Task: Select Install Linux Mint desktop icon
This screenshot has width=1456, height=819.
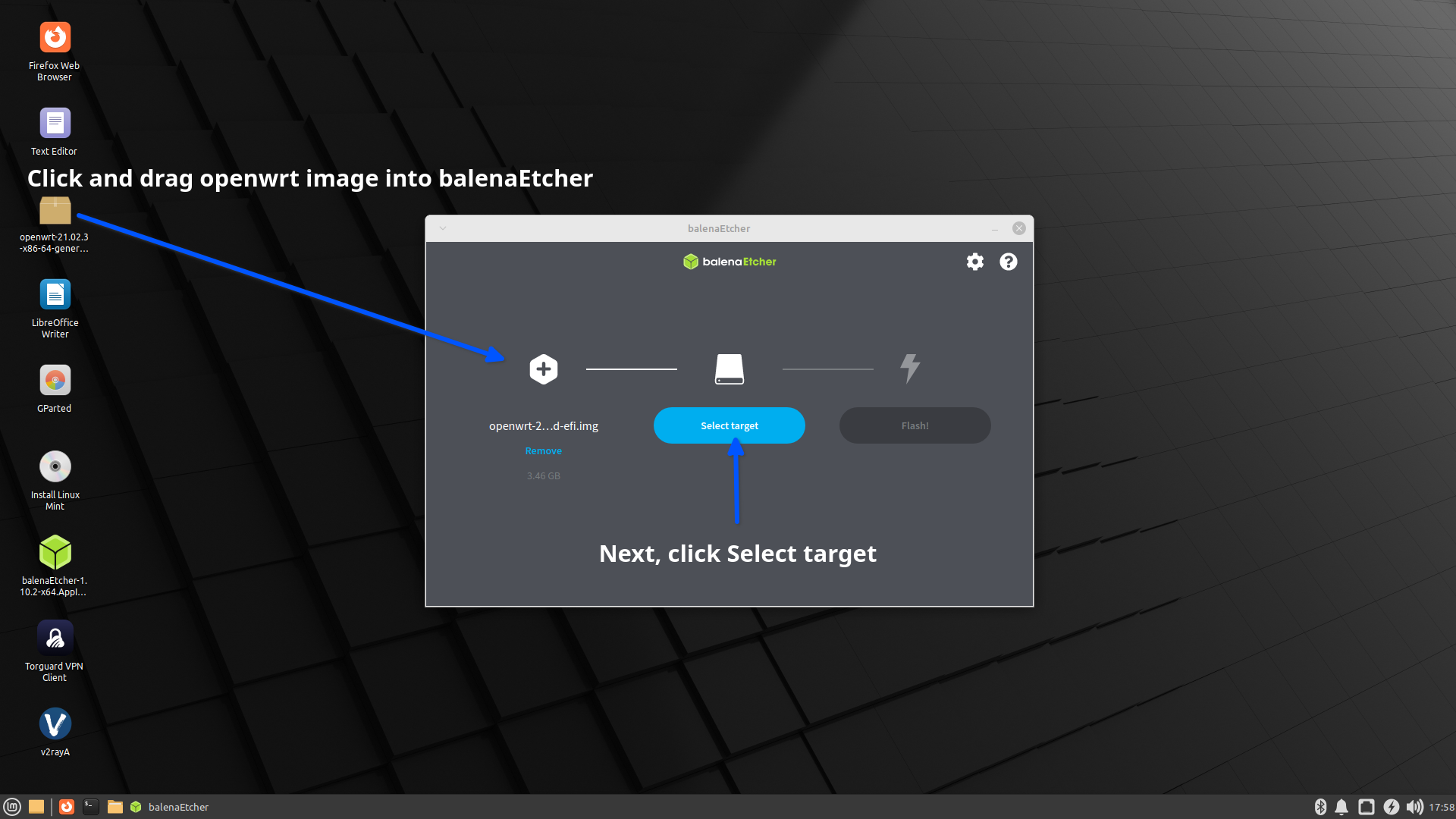Action: click(x=55, y=481)
